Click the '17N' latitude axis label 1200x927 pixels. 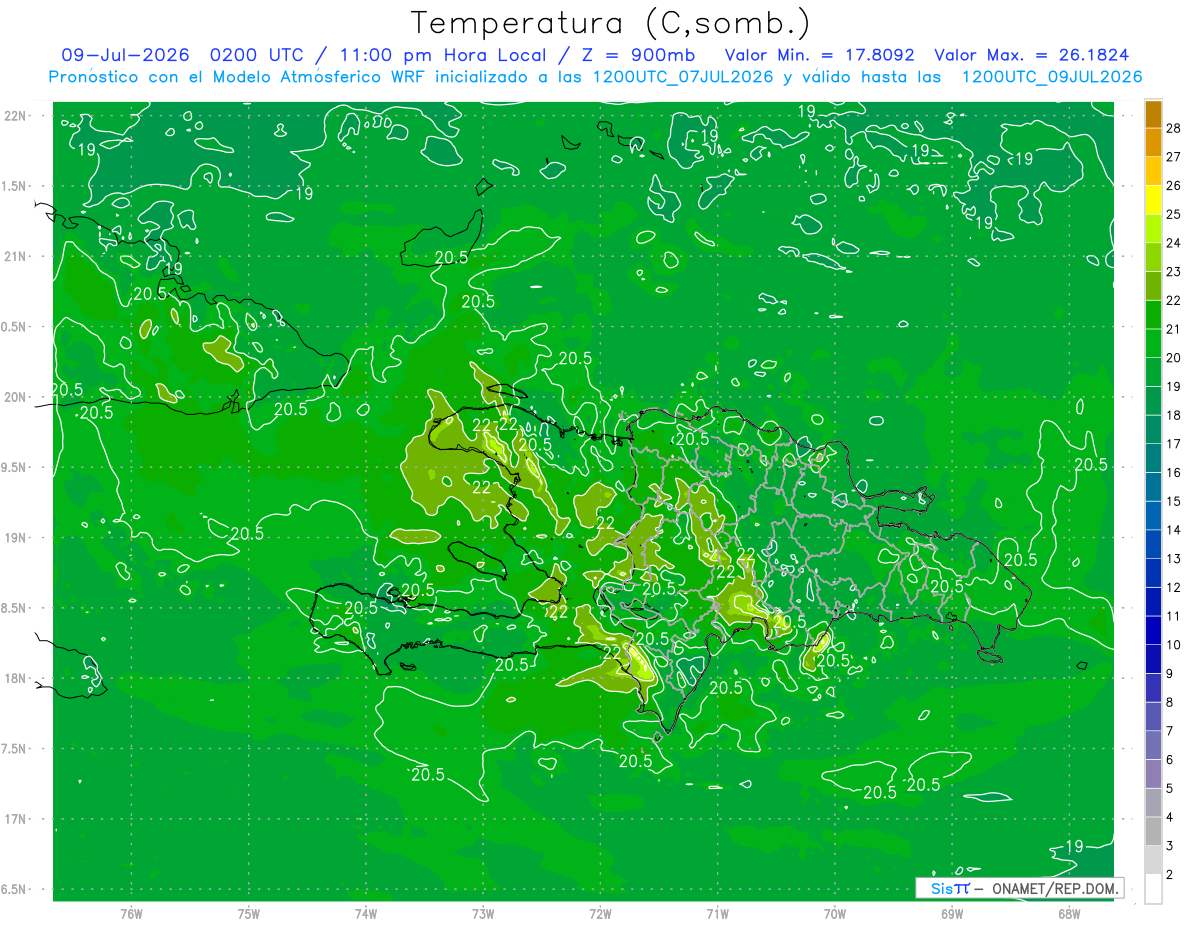point(14,819)
